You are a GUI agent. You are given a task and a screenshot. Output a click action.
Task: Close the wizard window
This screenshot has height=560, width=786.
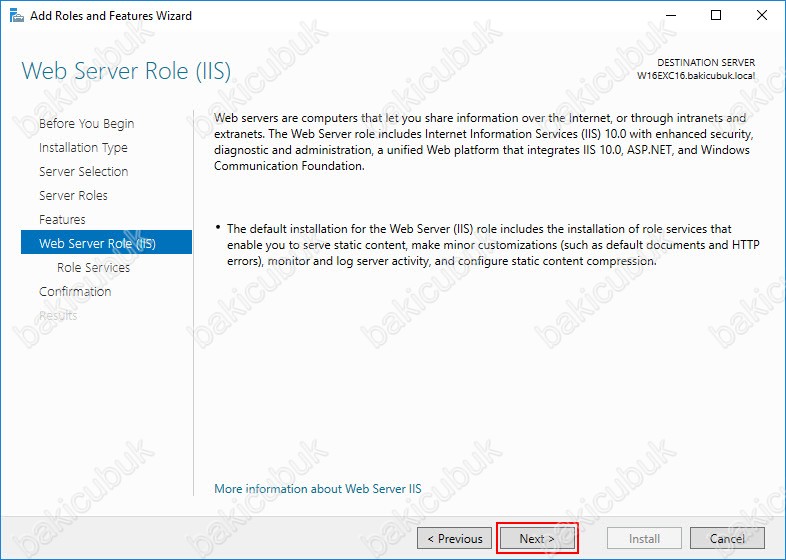[x=761, y=16]
